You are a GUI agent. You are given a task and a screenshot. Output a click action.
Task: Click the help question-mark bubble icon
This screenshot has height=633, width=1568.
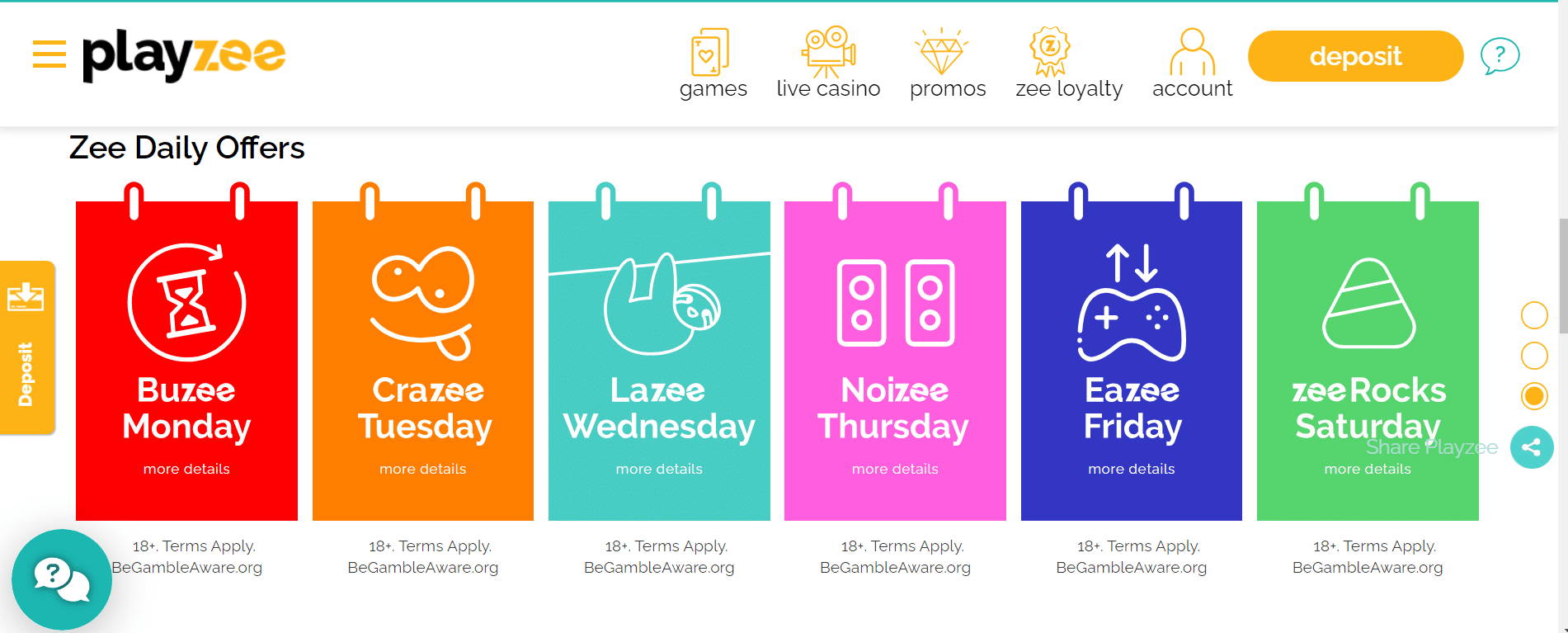[x=1499, y=56]
